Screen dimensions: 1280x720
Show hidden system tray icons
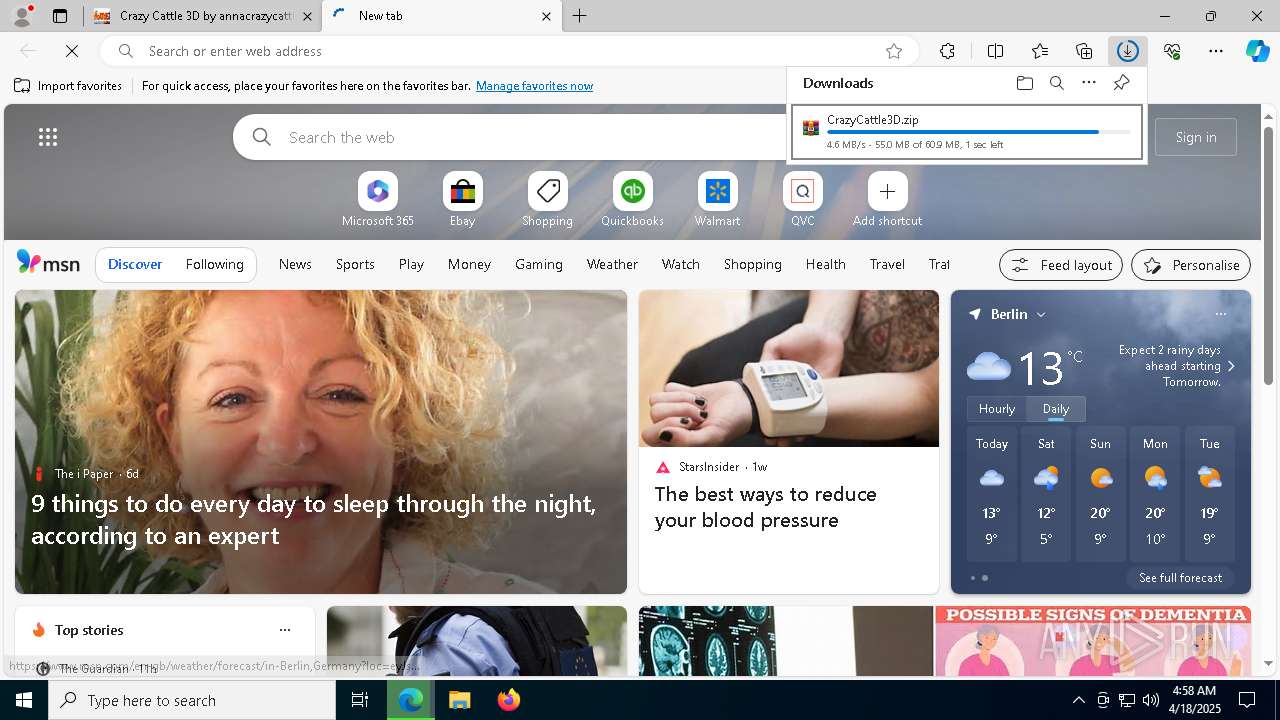(x=1078, y=700)
